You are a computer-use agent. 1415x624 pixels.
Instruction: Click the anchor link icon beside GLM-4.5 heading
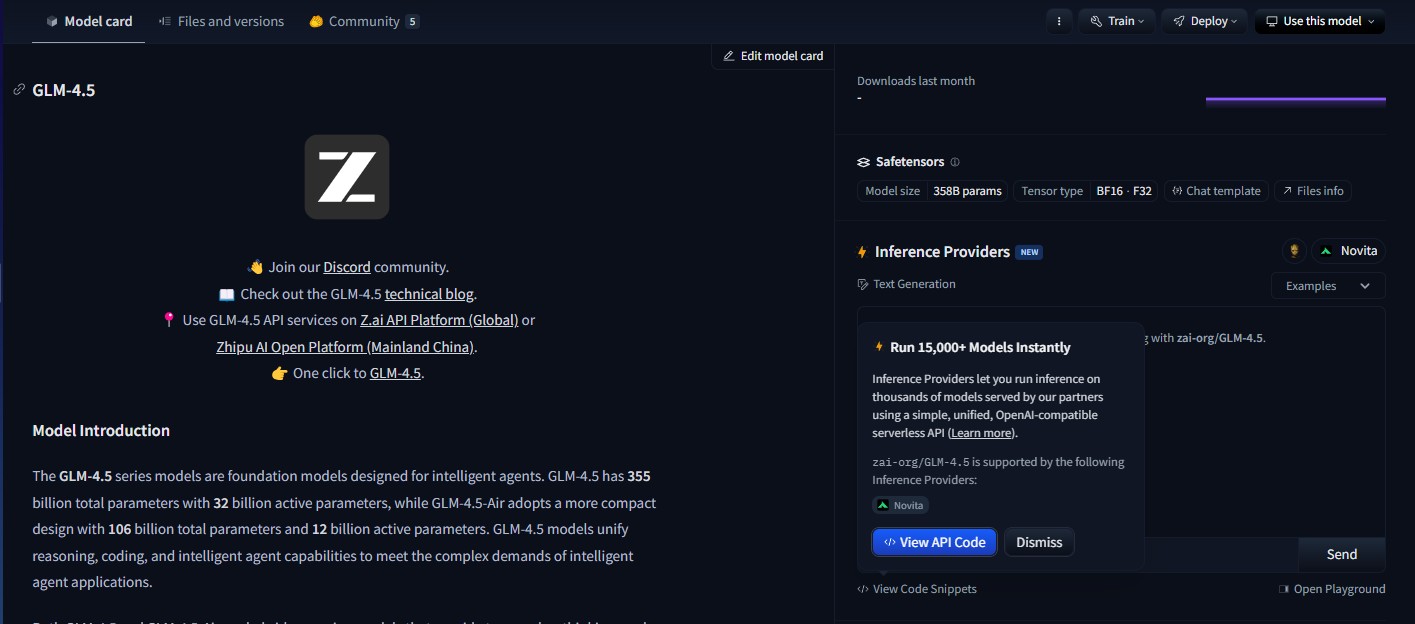point(19,90)
